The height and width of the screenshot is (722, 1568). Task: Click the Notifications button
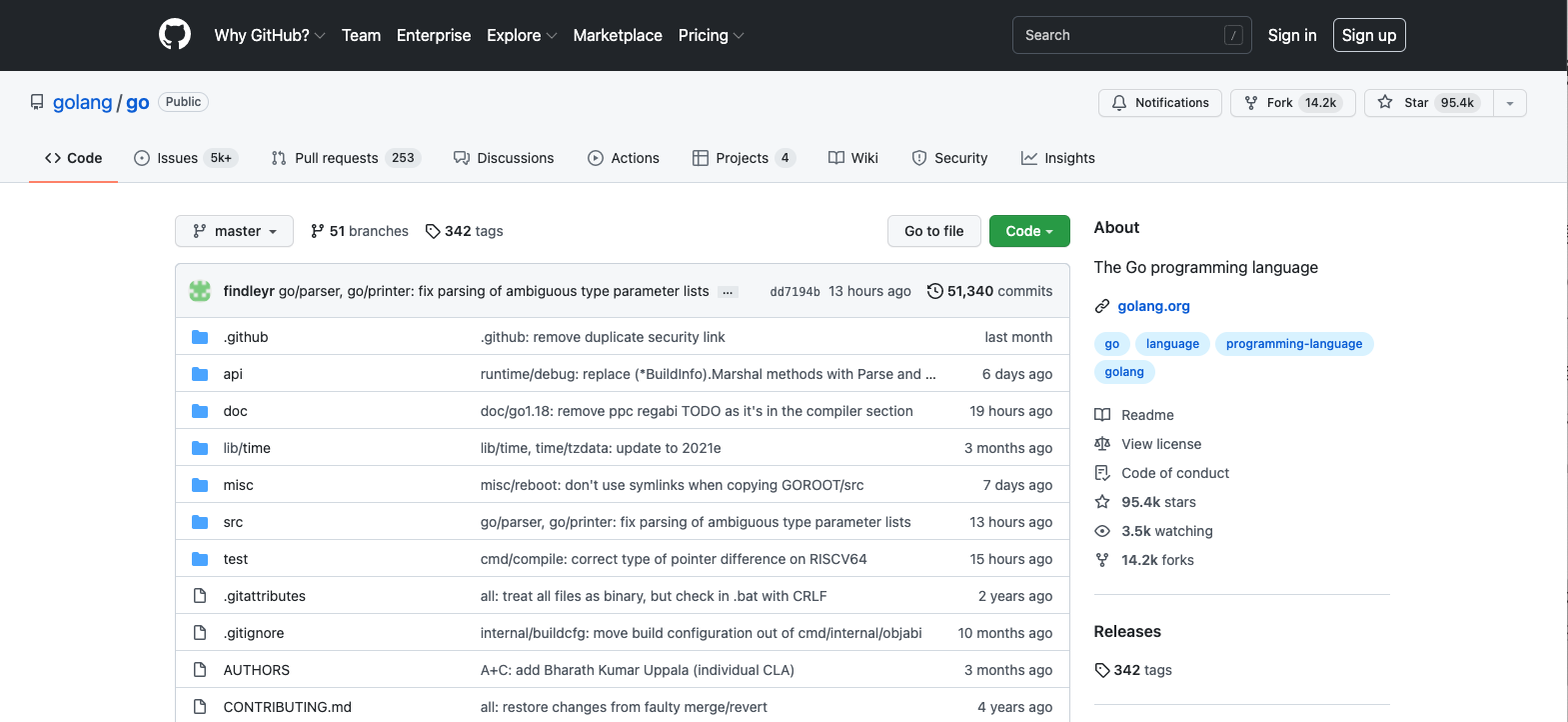coord(1160,103)
